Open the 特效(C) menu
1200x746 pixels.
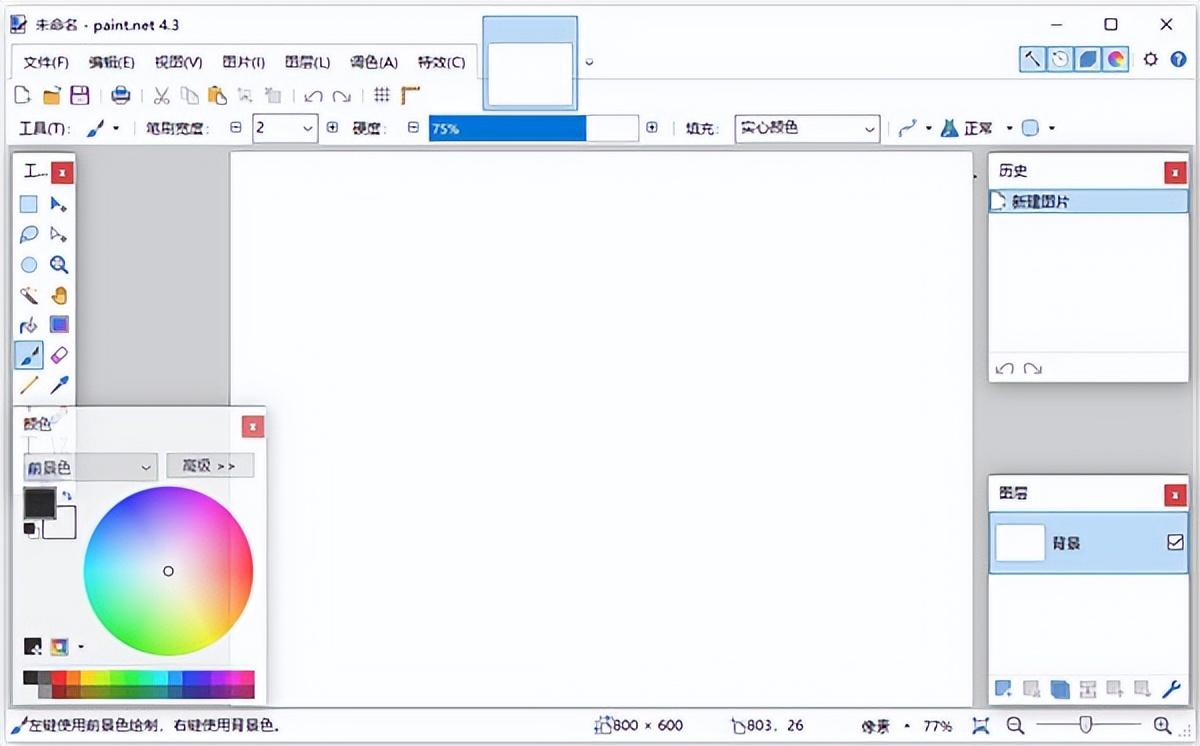[x=441, y=62]
